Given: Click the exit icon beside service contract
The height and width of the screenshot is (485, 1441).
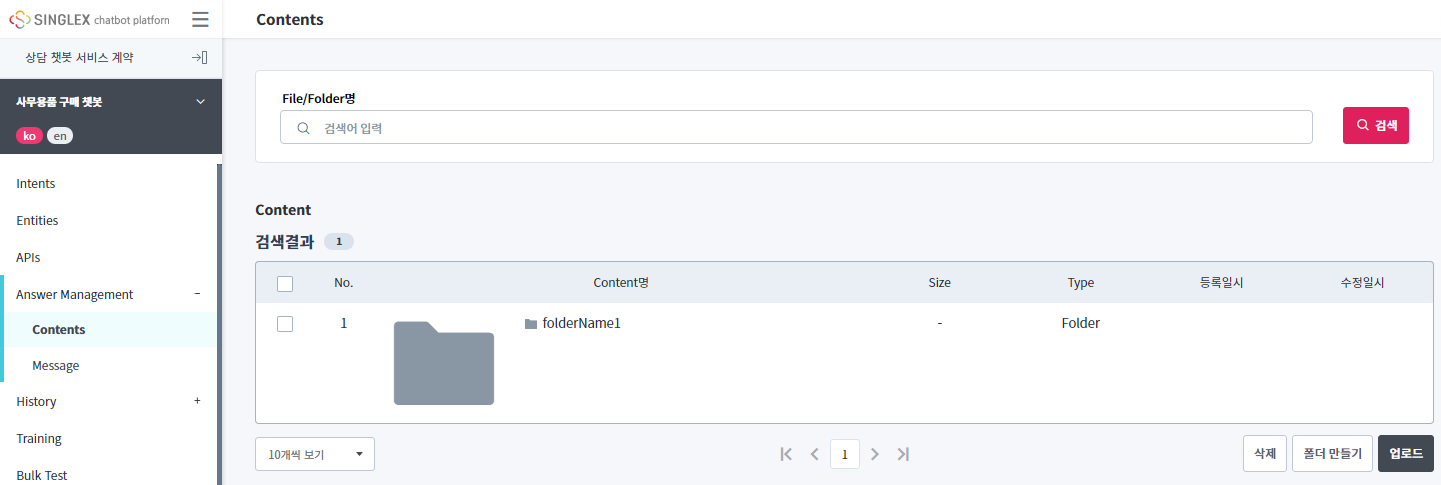Looking at the screenshot, I should pos(199,58).
